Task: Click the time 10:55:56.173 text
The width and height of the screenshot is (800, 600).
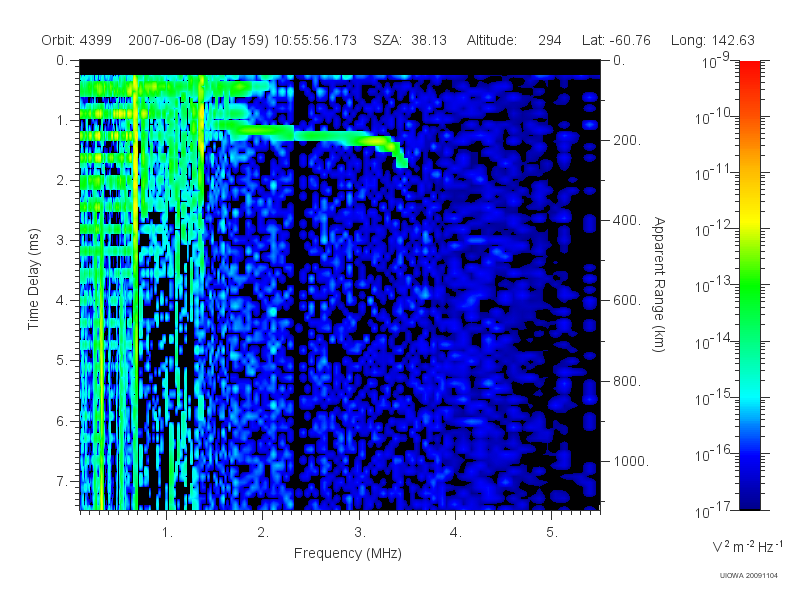Action: [315, 40]
